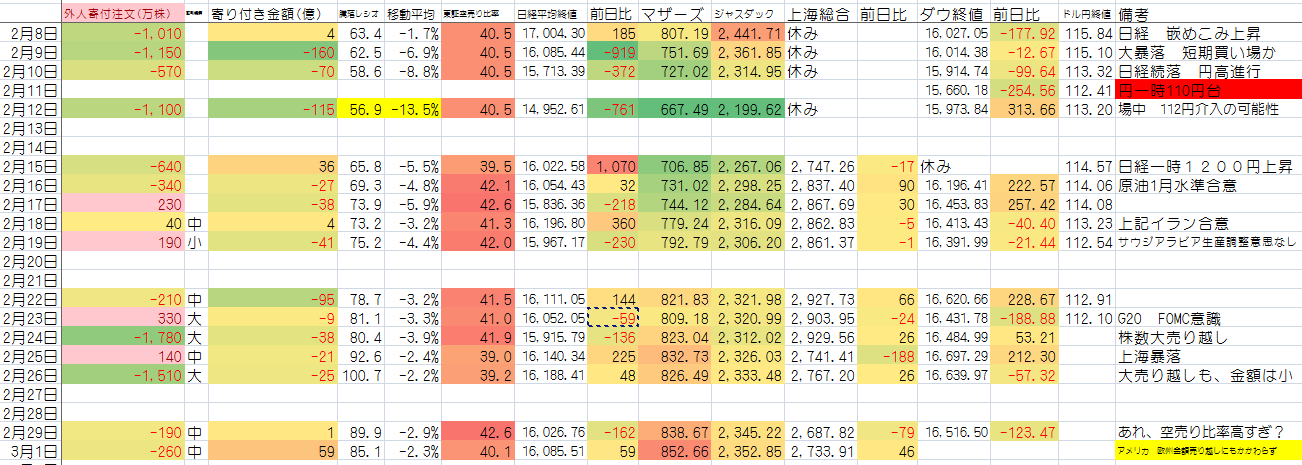The width and height of the screenshot is (1302, 465).
Task: Select the 3月1日 date cell
Action: (30, 451)
